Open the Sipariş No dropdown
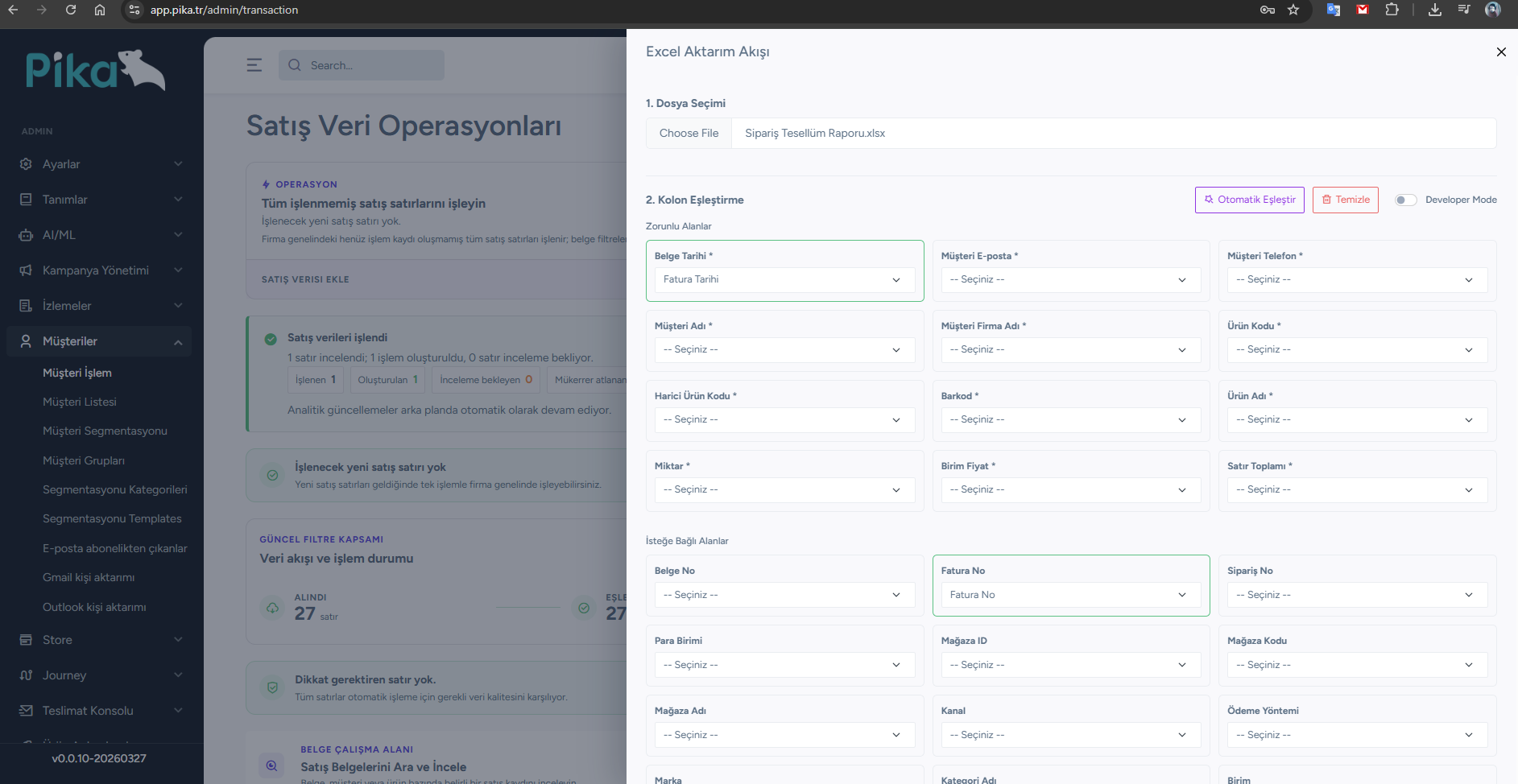Image resolution: width=1518 pixels, height=784 pixels. click(x=1358, y=595)
